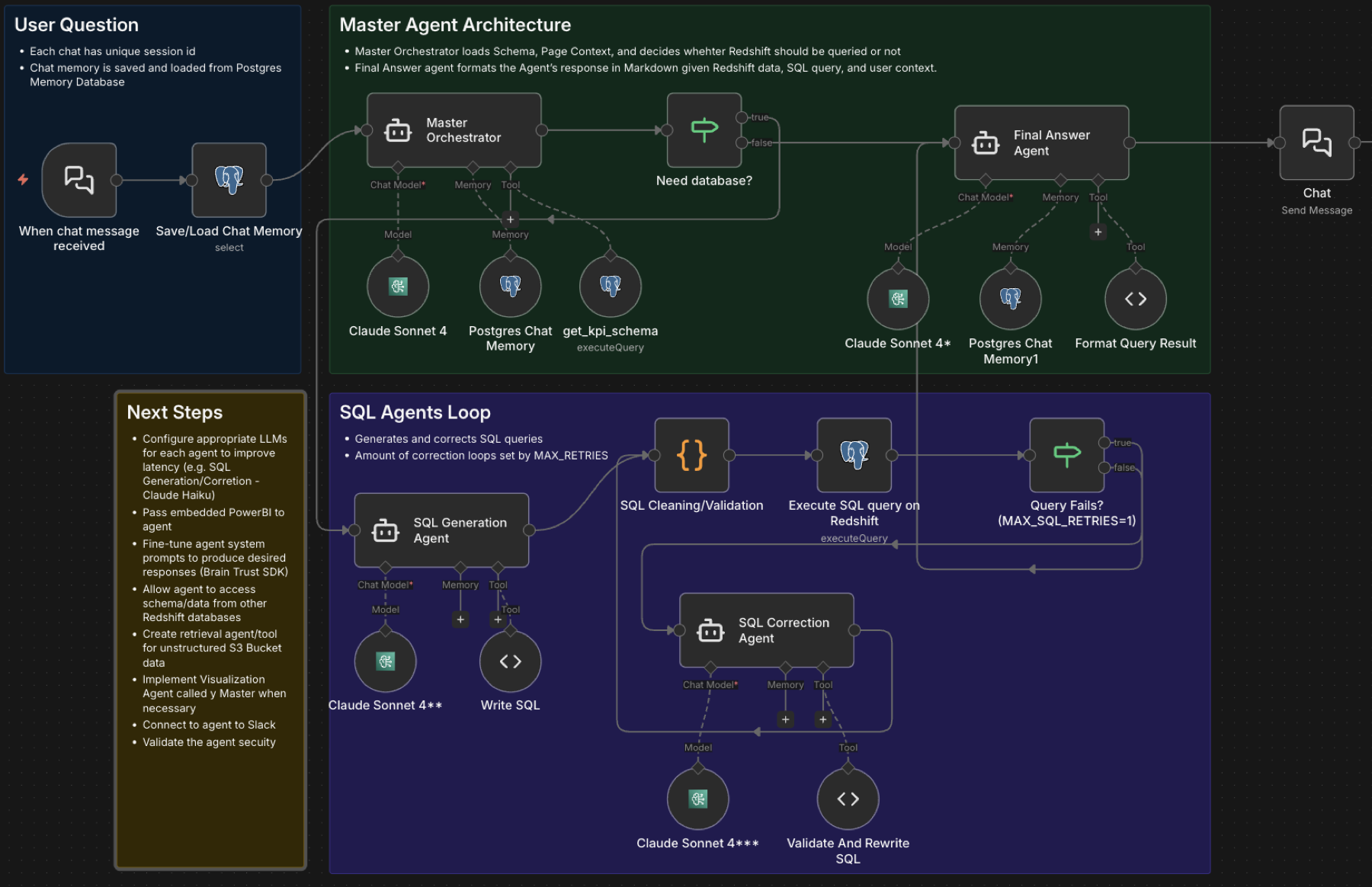The width and height of the screenshot is (1372, 887).
Task: Click 'Generates and corrects SQL queries' text
Action: point(449,439)
